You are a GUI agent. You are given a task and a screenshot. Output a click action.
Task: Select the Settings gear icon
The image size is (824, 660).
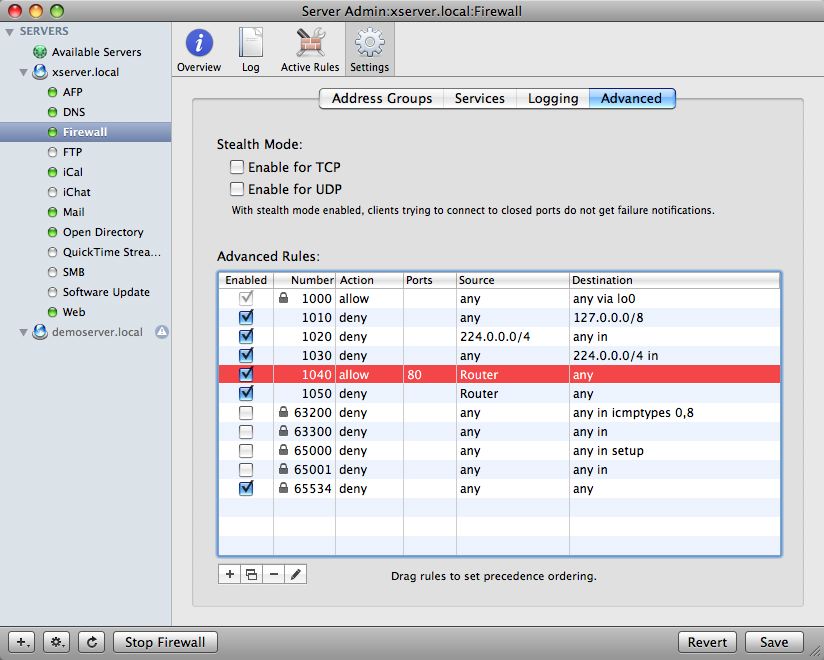coord(369,43)
